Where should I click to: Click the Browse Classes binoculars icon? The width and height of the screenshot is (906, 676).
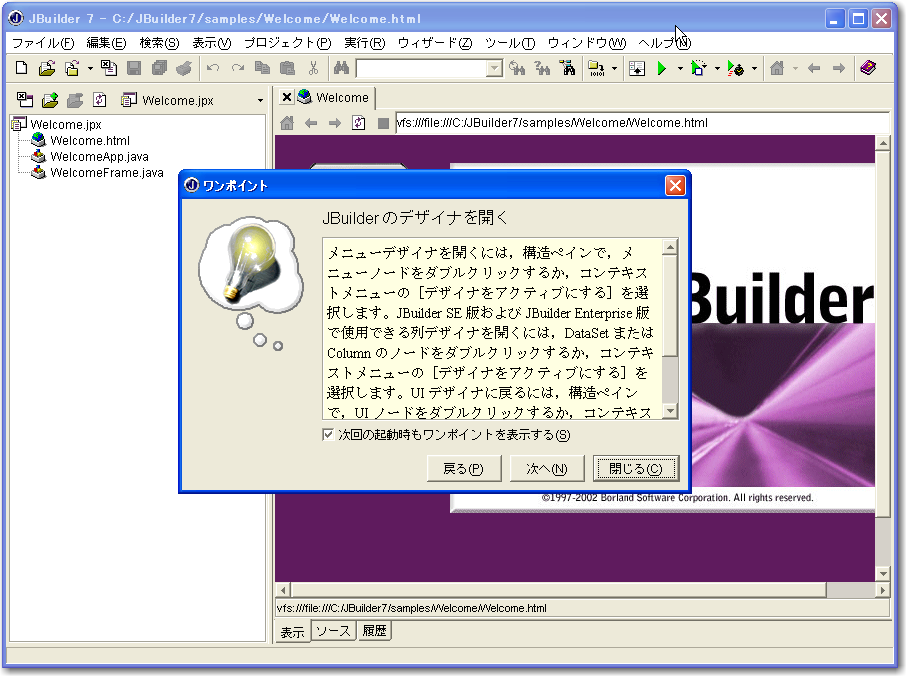pos(568,69)
